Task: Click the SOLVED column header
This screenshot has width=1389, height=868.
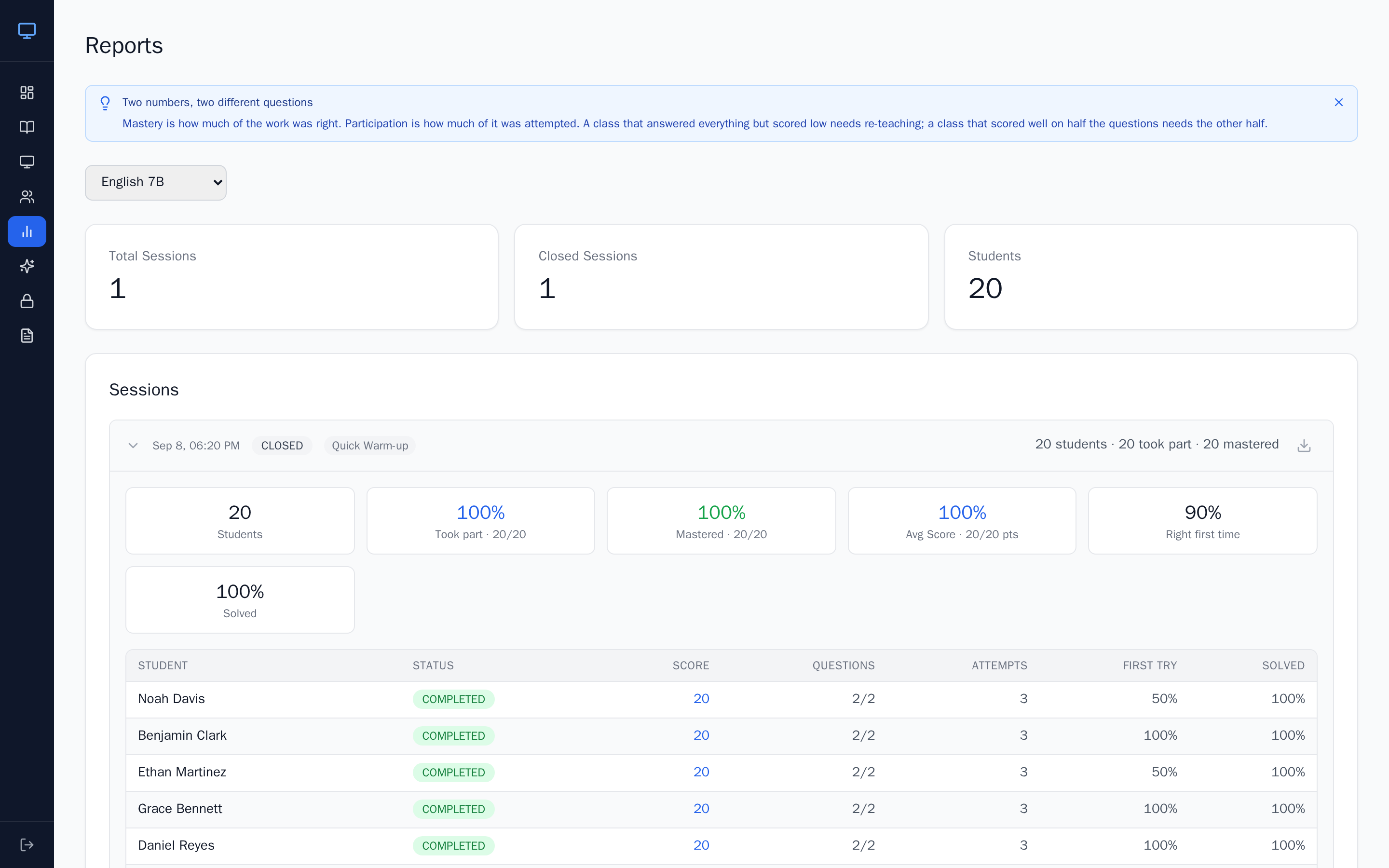Action: 1283,665
